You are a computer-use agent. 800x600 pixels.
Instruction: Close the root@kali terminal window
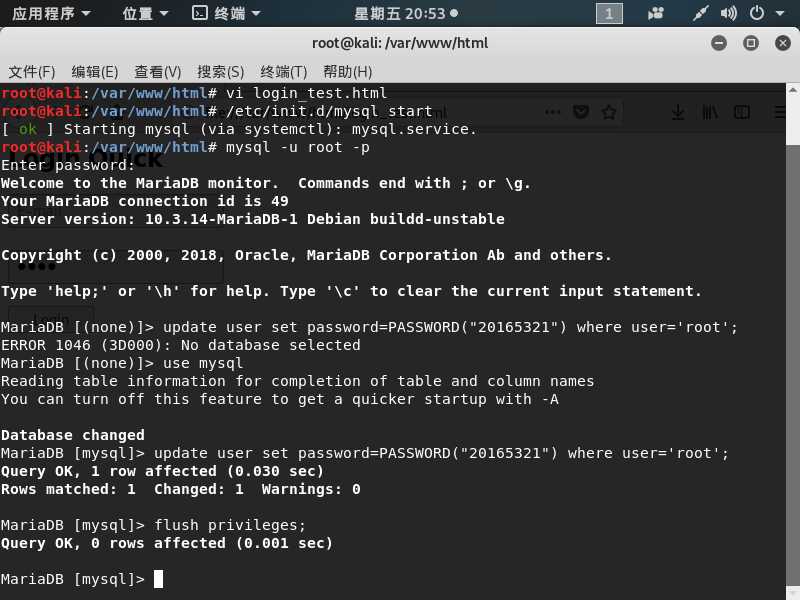tap(783, 43)
